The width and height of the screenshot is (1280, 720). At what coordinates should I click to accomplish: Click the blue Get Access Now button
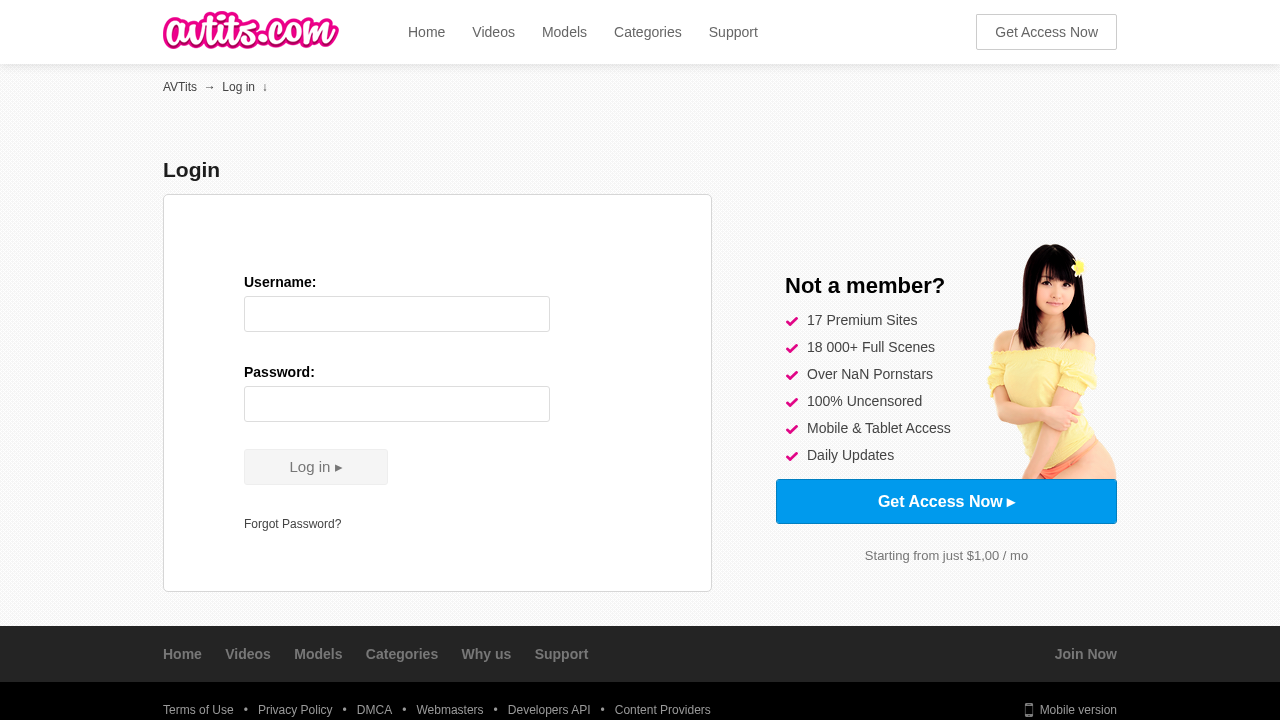(946, 502)
